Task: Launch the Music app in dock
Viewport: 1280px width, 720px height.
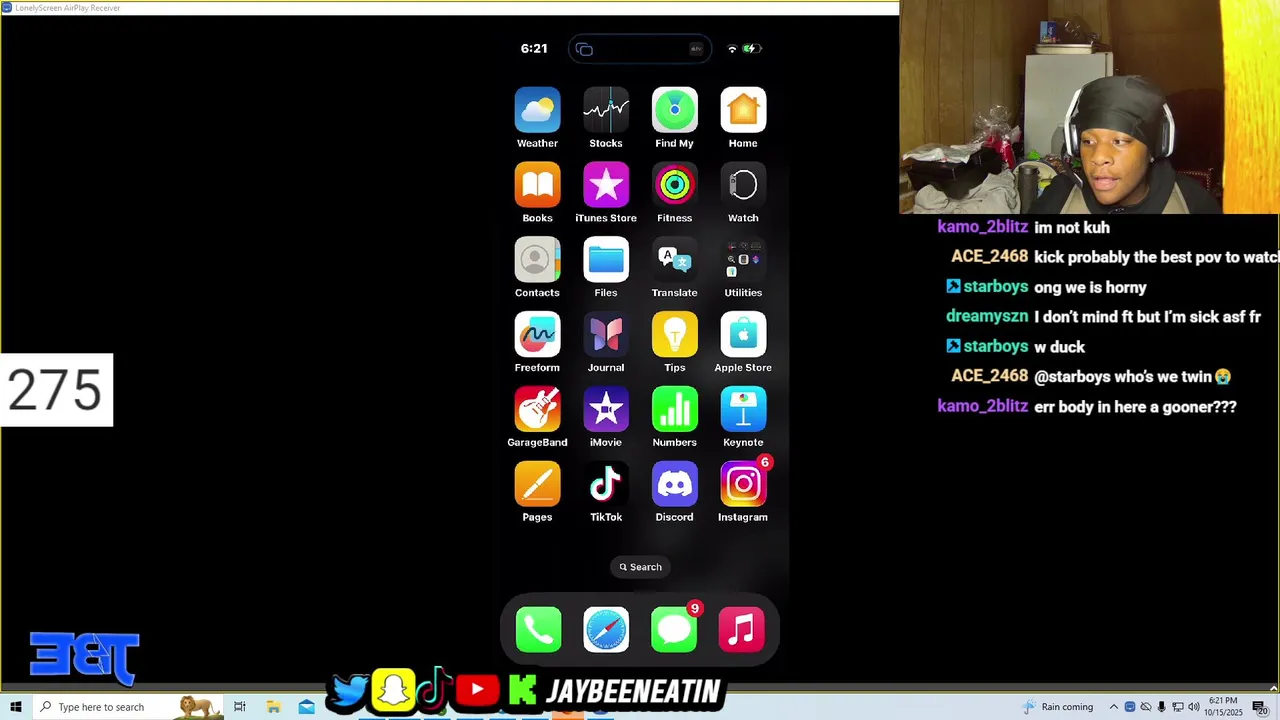Action: tap(742, 630)
